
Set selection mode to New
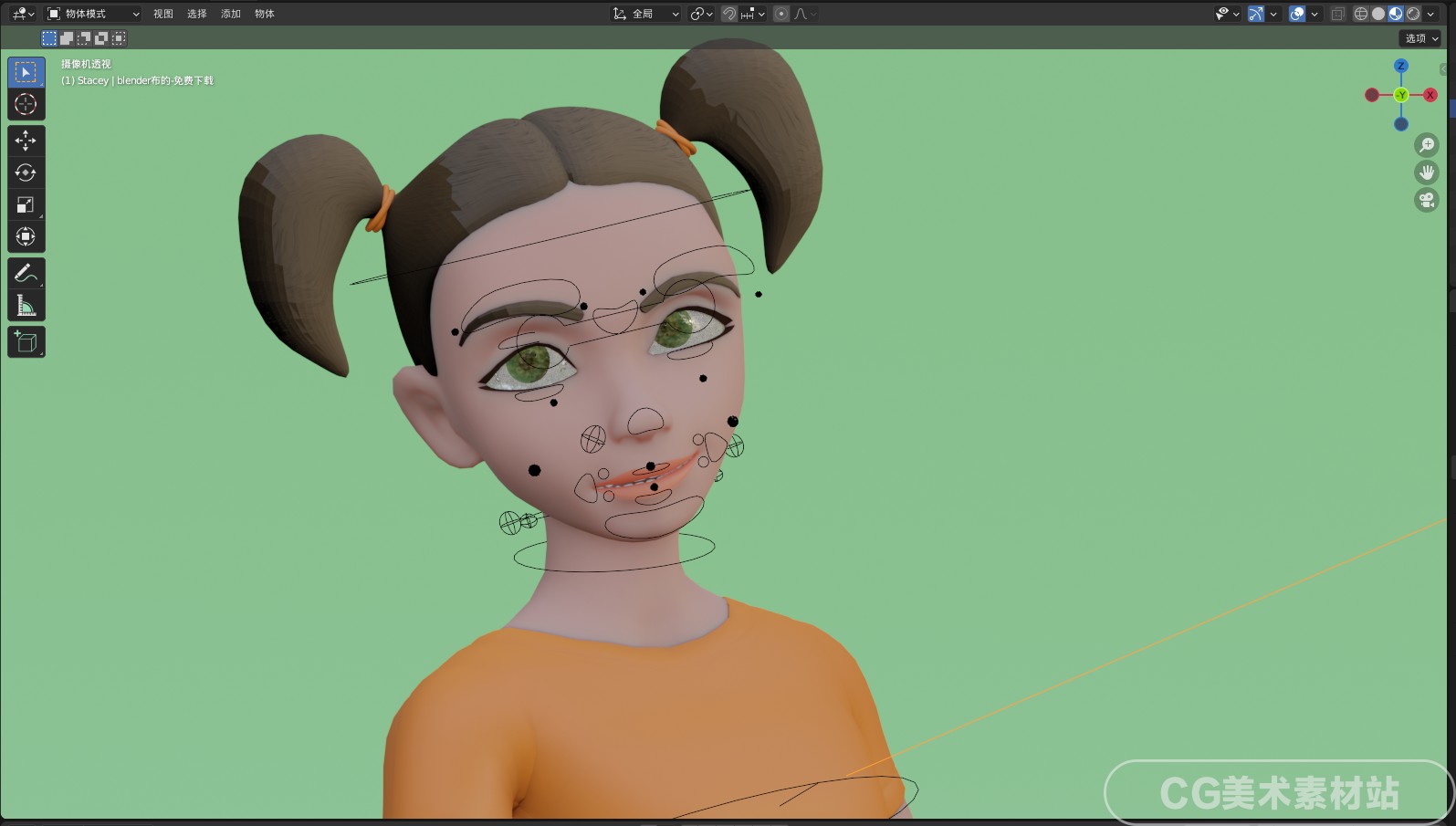coord(49,38)
